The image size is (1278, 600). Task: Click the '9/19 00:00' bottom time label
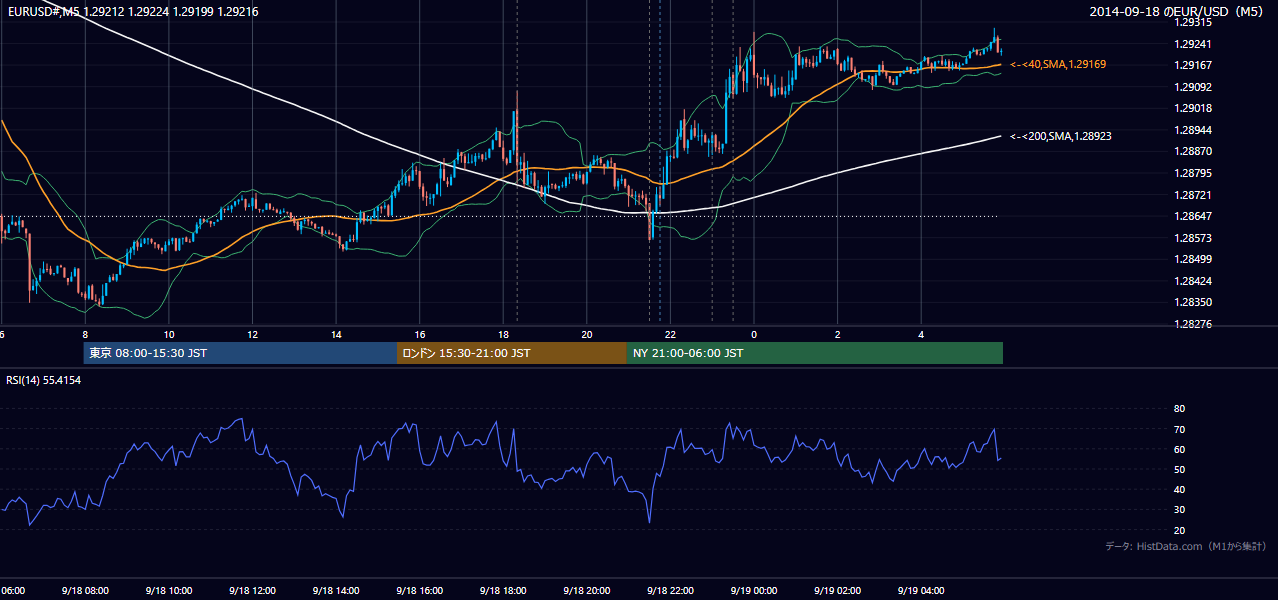pos(753,590)
